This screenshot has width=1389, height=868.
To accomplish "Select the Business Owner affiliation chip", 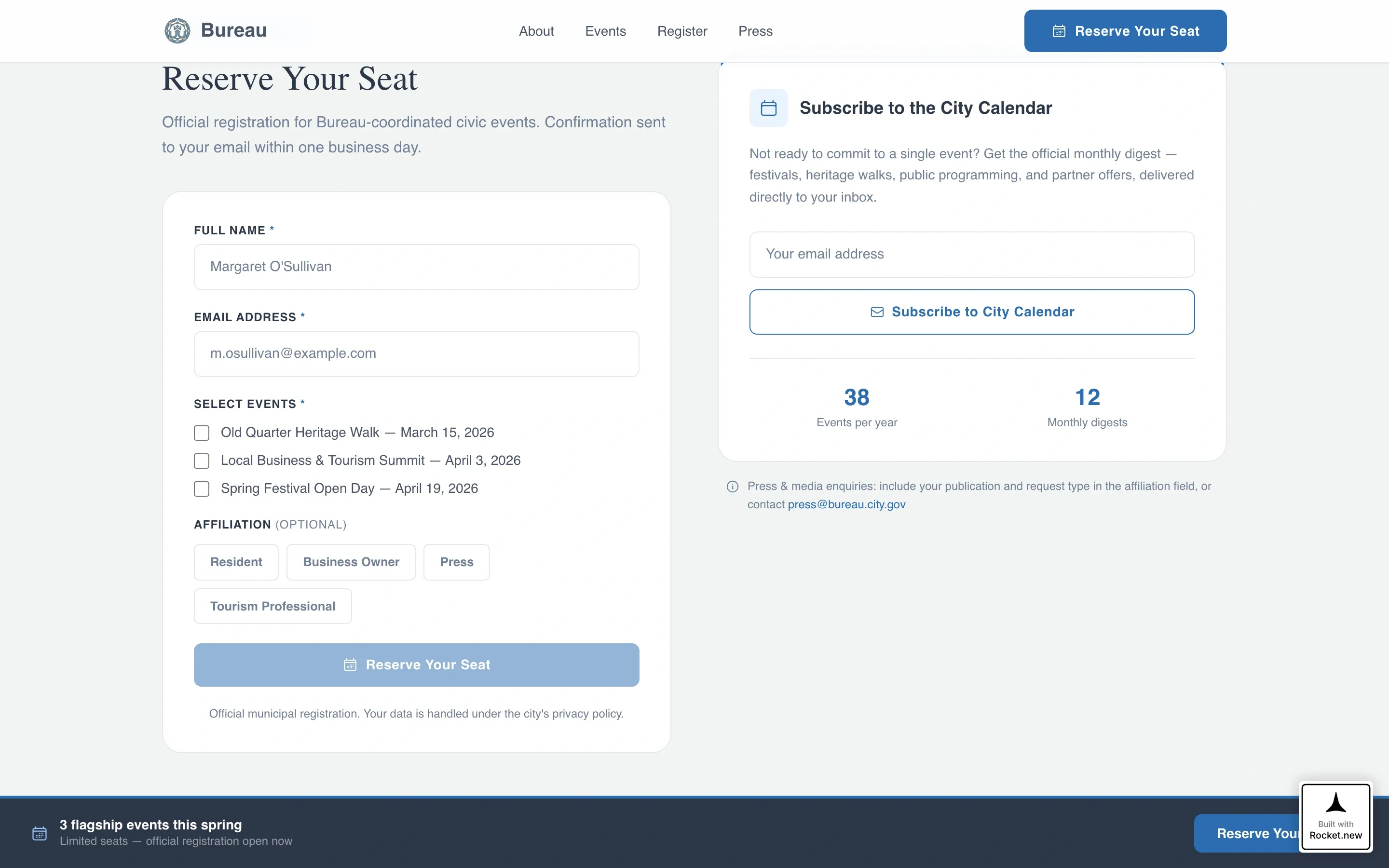I will (351, 562).
